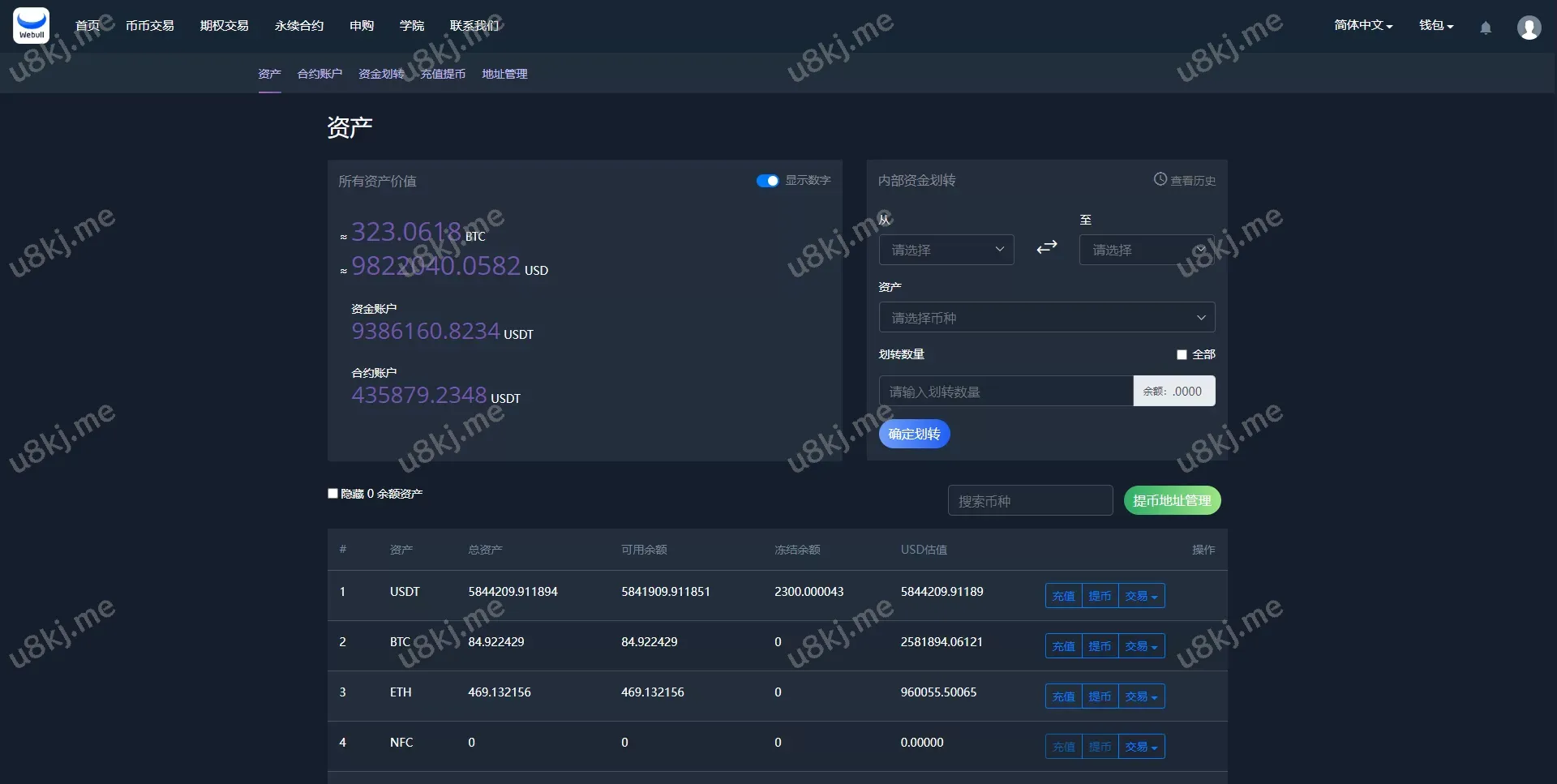The height and width of the screenshot is (784, 1557).
Task: Check the transfer all amount checkbox
Action: click(x=1182, y=355)
